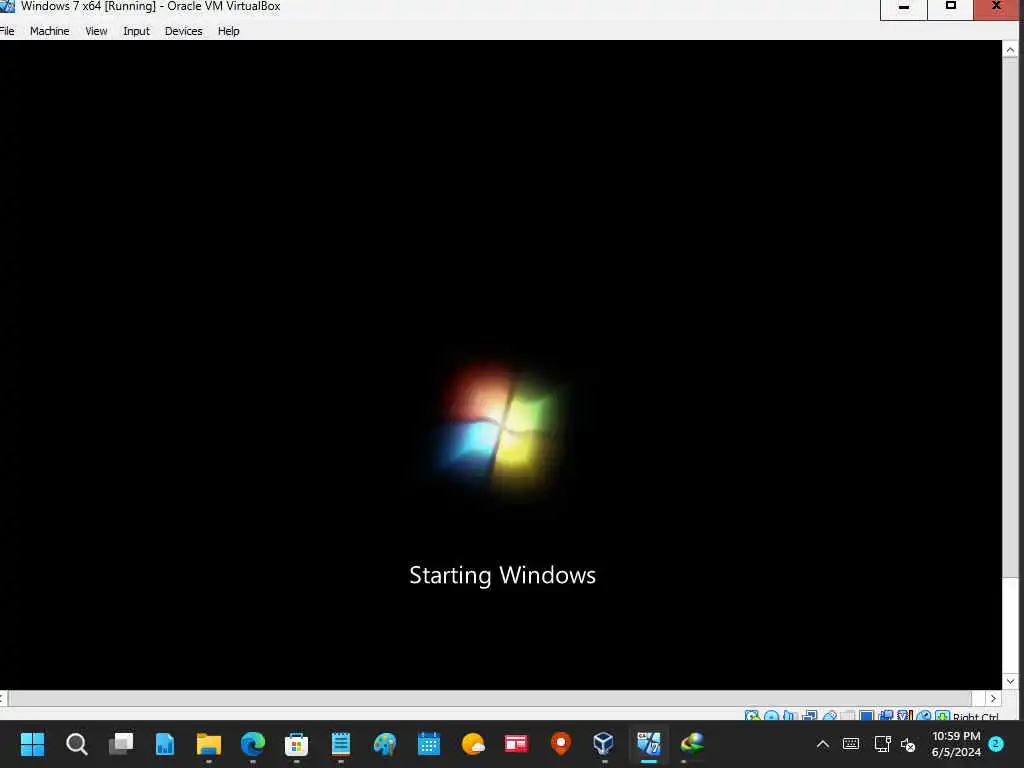
Task: Open Microsoft Edge from the taskbar
Action: coord(253,744)
